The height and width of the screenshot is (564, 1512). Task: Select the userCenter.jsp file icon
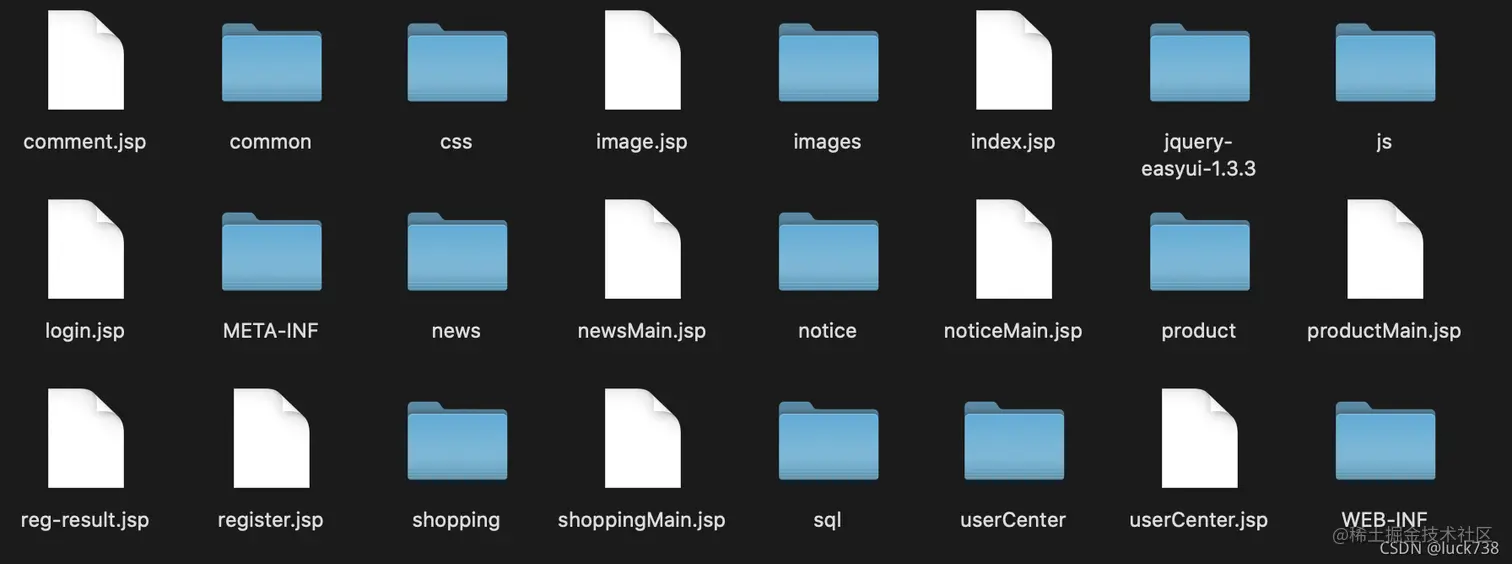[1199, 438]
